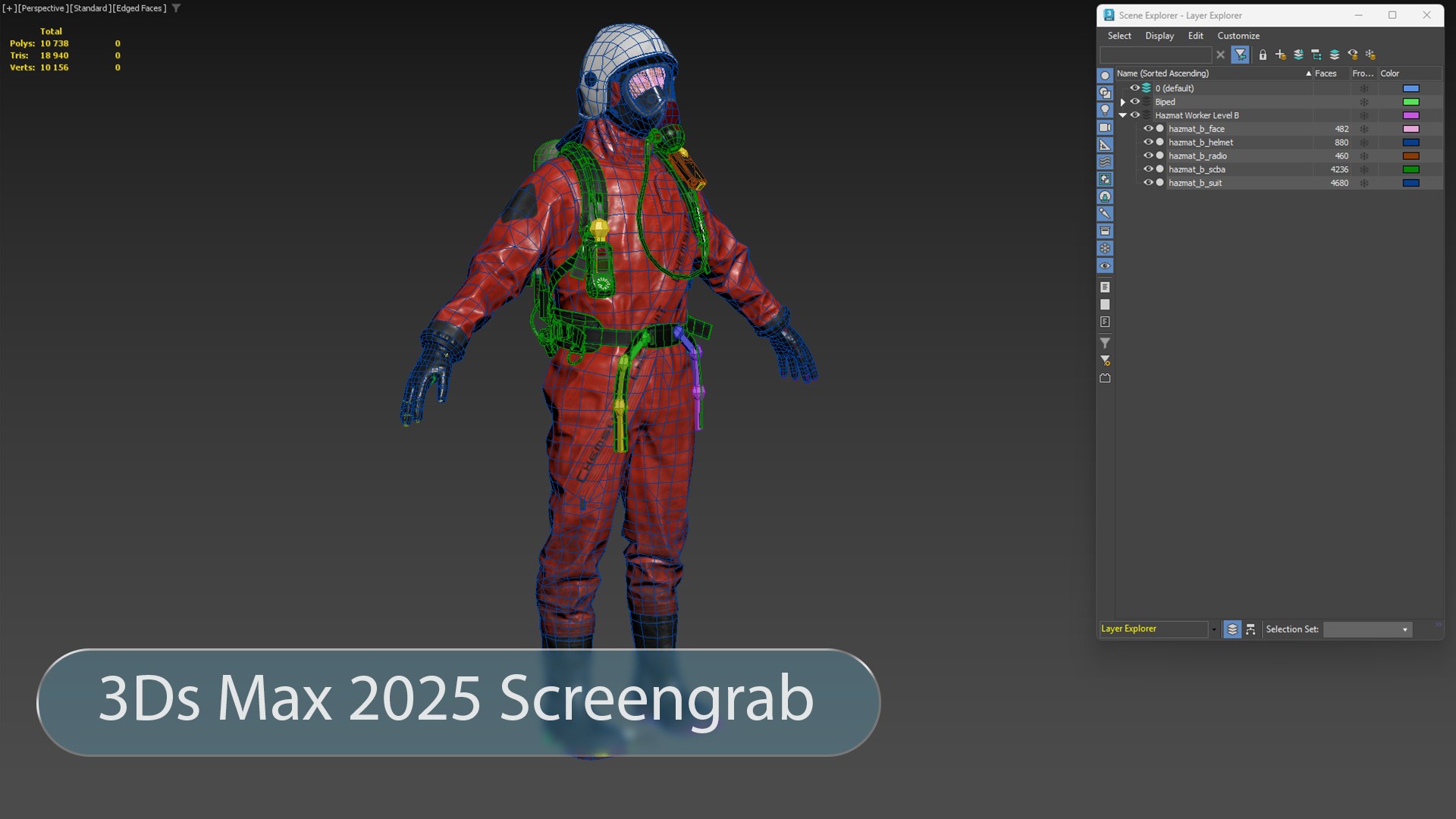
Task: Click the bottom selection set icon in sidebar
Action: tap(1105, 378)
